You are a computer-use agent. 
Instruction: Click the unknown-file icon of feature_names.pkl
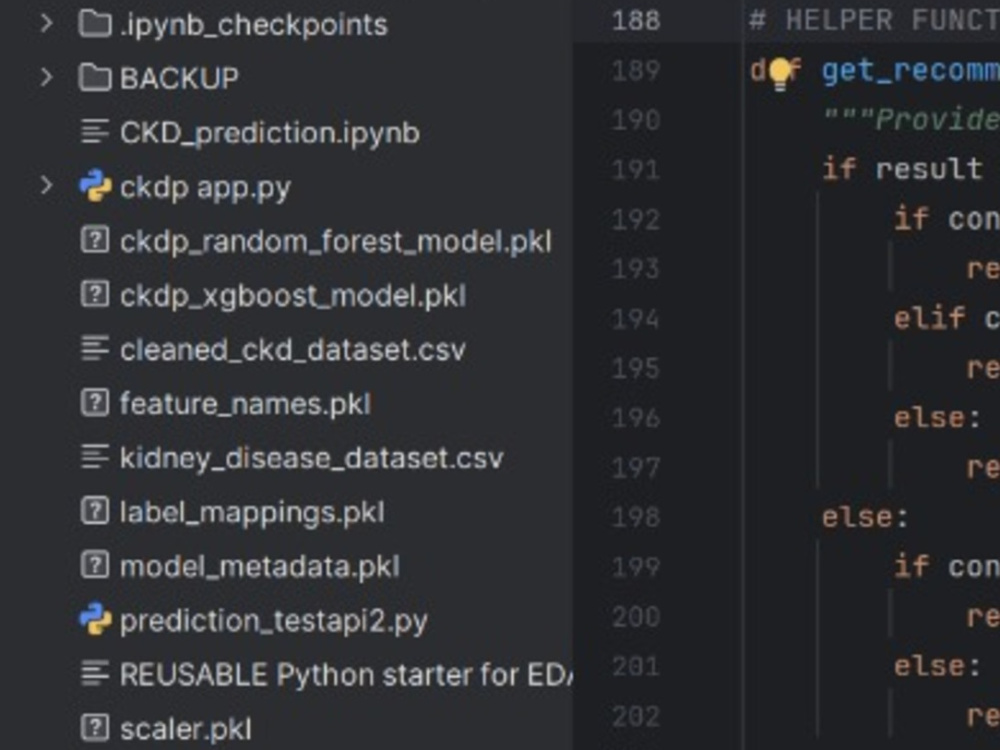click(95, 403)
